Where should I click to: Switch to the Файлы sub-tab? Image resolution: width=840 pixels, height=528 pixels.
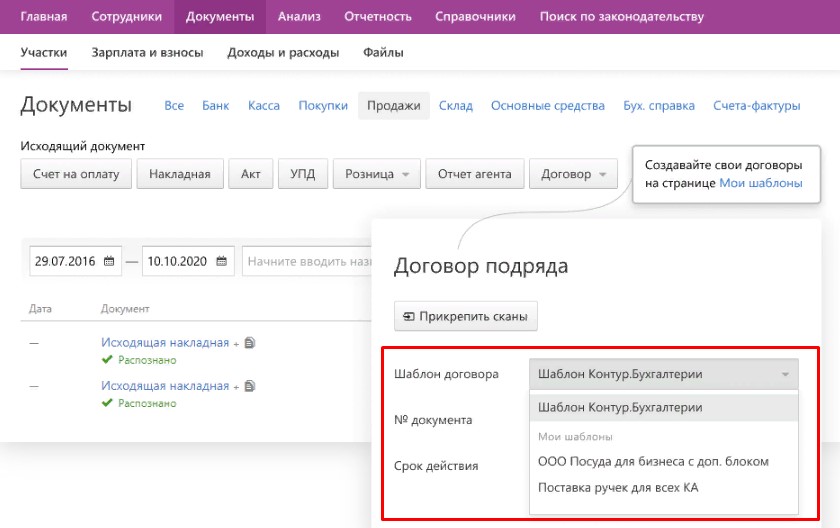[383, 52]
